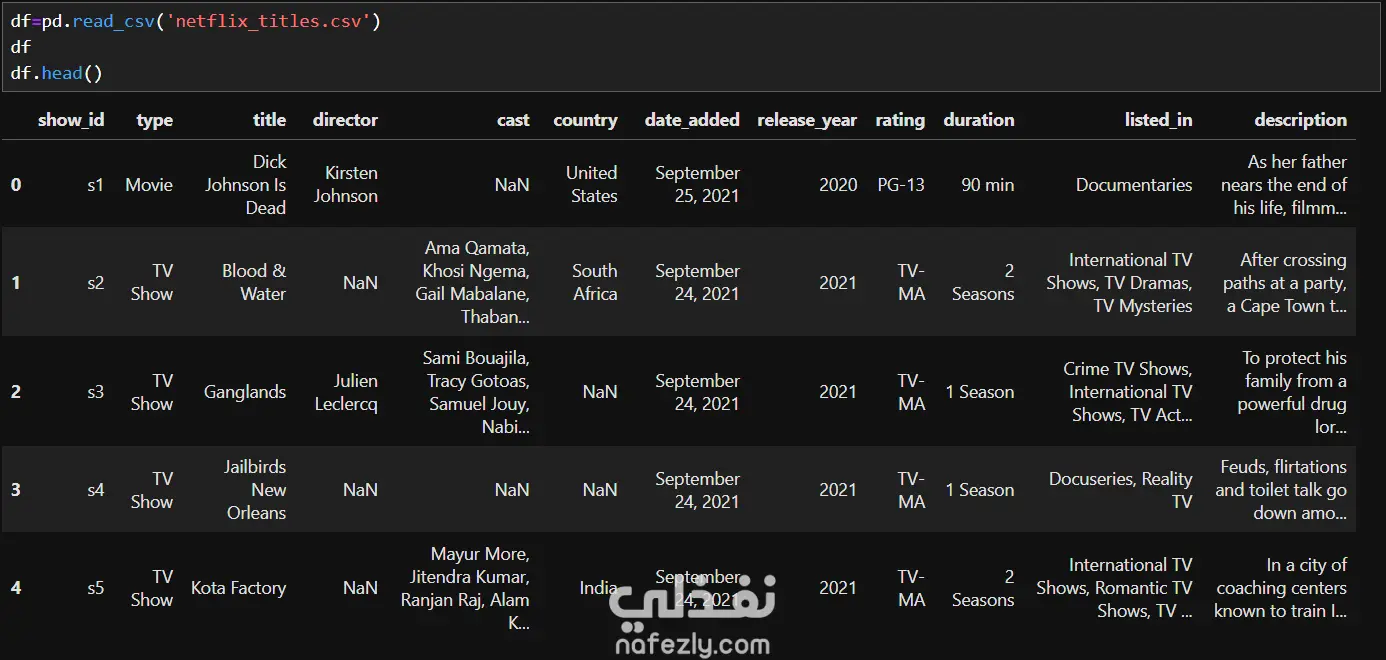Select the description column header

point(1300,120)
